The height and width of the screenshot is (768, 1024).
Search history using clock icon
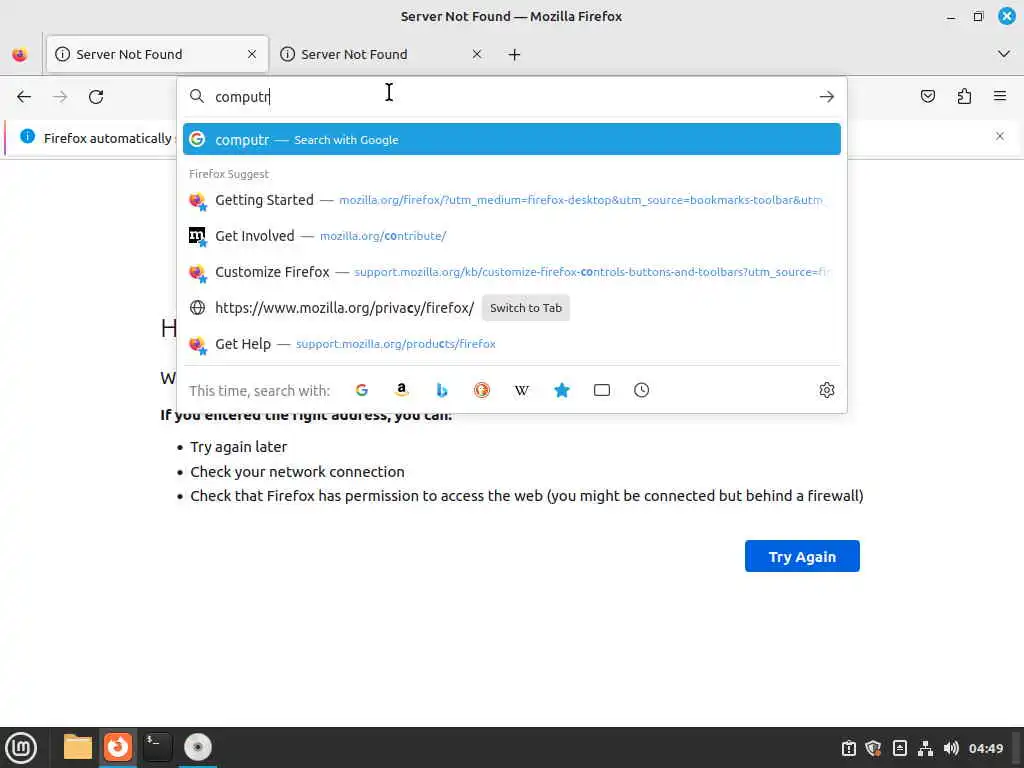(641, 391)
